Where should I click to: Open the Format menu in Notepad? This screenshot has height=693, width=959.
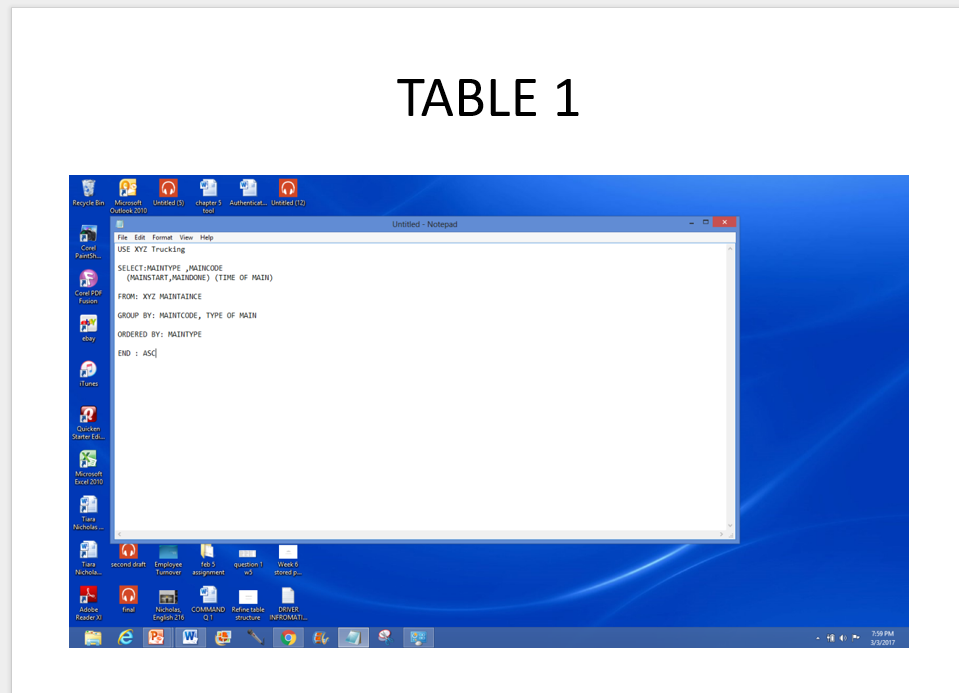[x=162, y=237]
